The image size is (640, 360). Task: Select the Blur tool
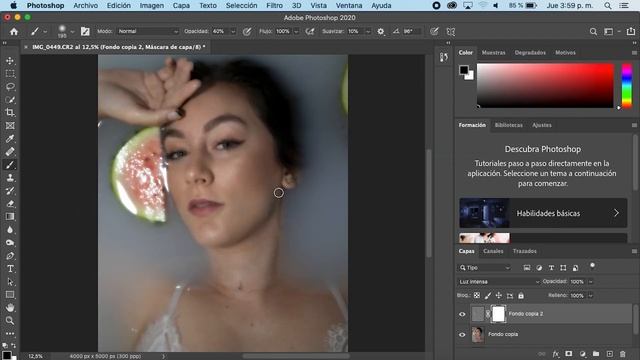10,230
